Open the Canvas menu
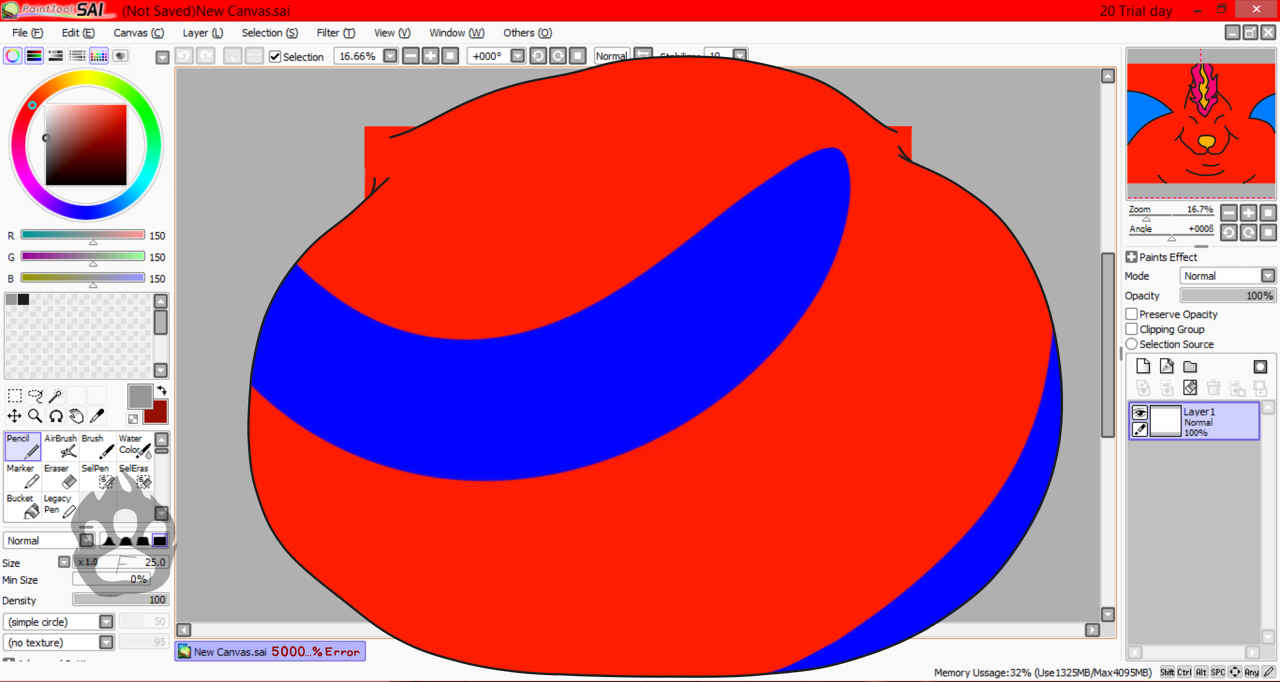The image size is (1280, 682). click(x=138, y=33)
